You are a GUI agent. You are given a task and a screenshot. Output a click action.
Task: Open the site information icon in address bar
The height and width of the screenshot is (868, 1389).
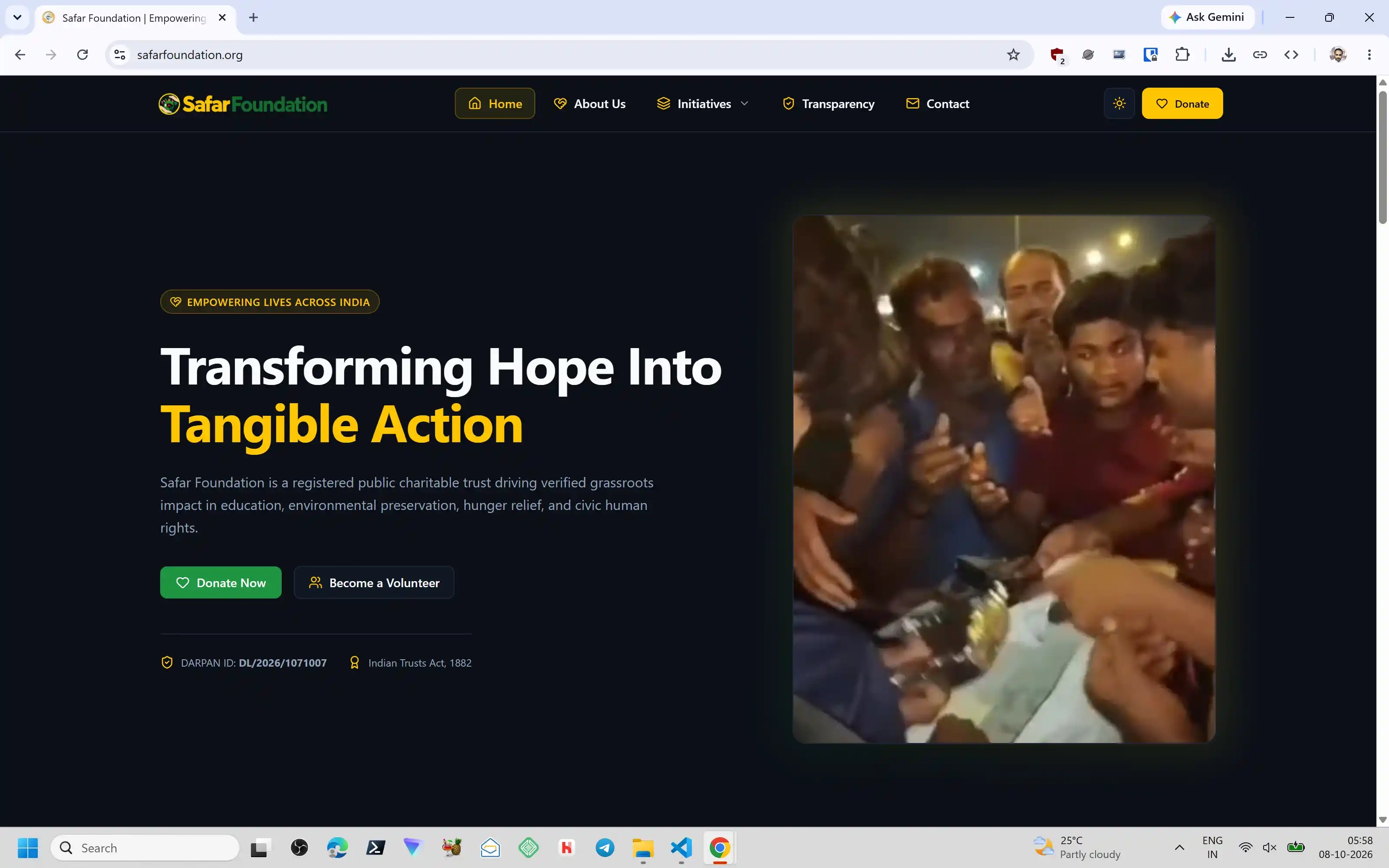[x=119, y=55]
